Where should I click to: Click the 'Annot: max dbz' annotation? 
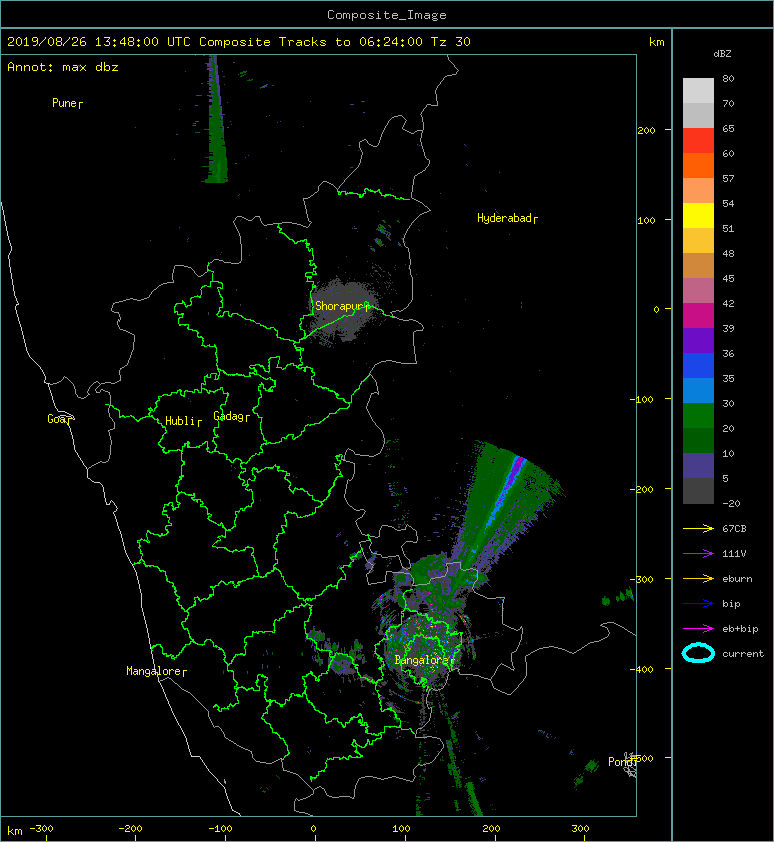(63, 67)
